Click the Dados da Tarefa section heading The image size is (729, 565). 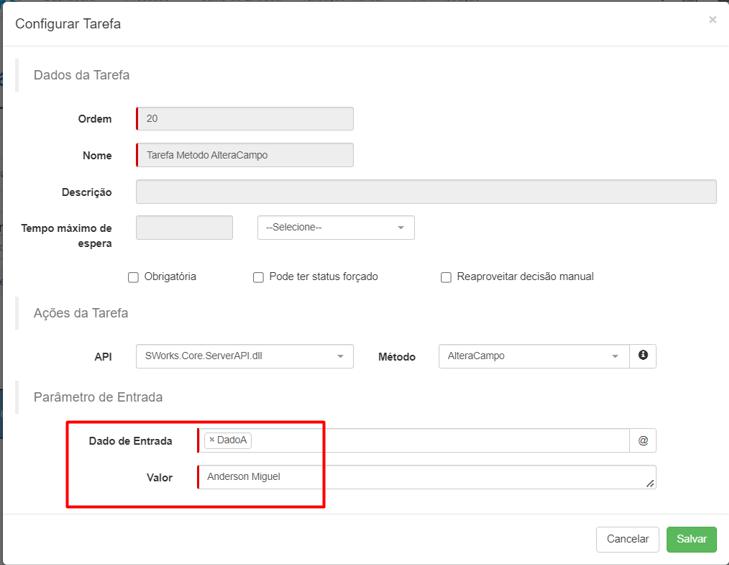point(81,75)
